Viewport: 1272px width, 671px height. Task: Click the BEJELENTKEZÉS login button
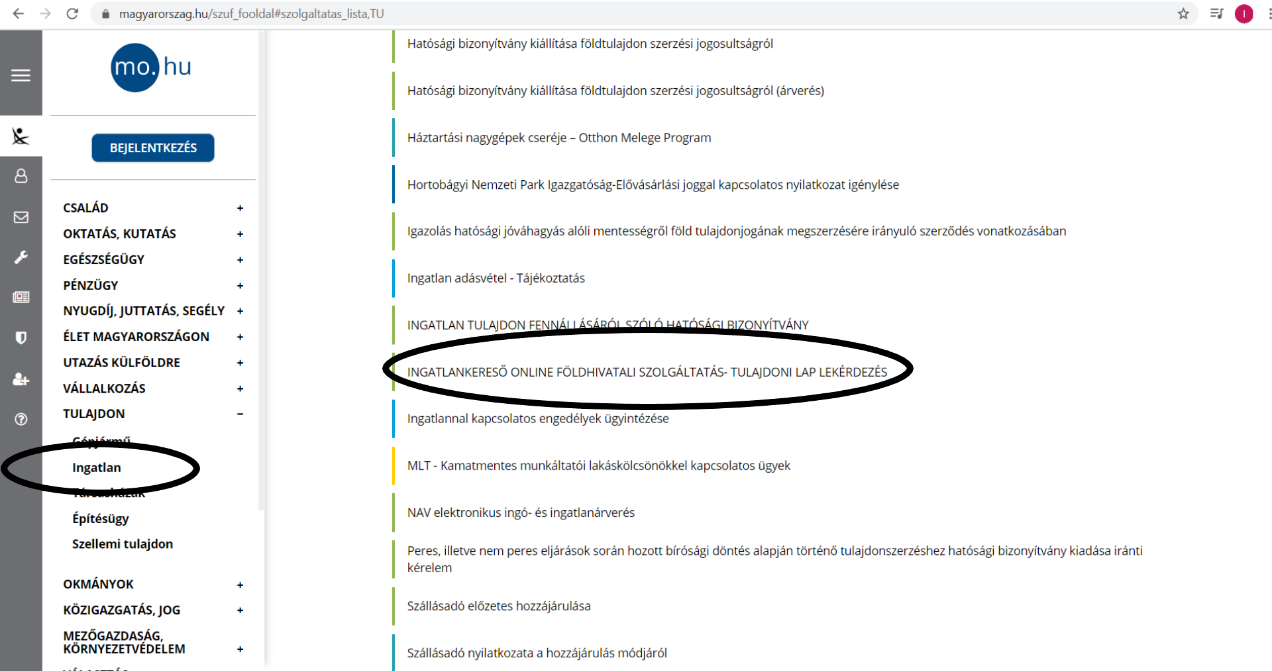pyautogui.click(x=153, y=148)
